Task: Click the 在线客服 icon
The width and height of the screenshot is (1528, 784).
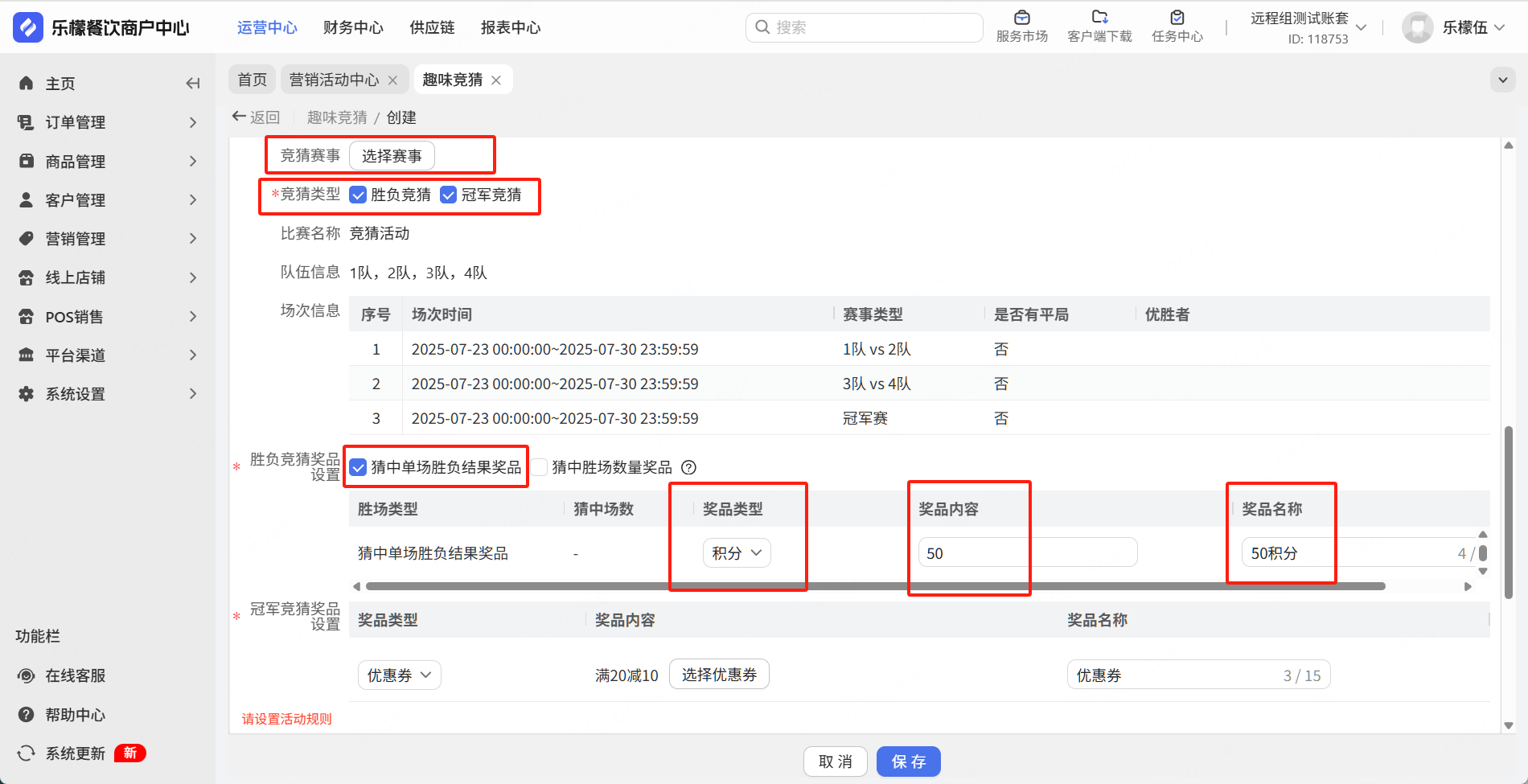Action: (27, 675)
